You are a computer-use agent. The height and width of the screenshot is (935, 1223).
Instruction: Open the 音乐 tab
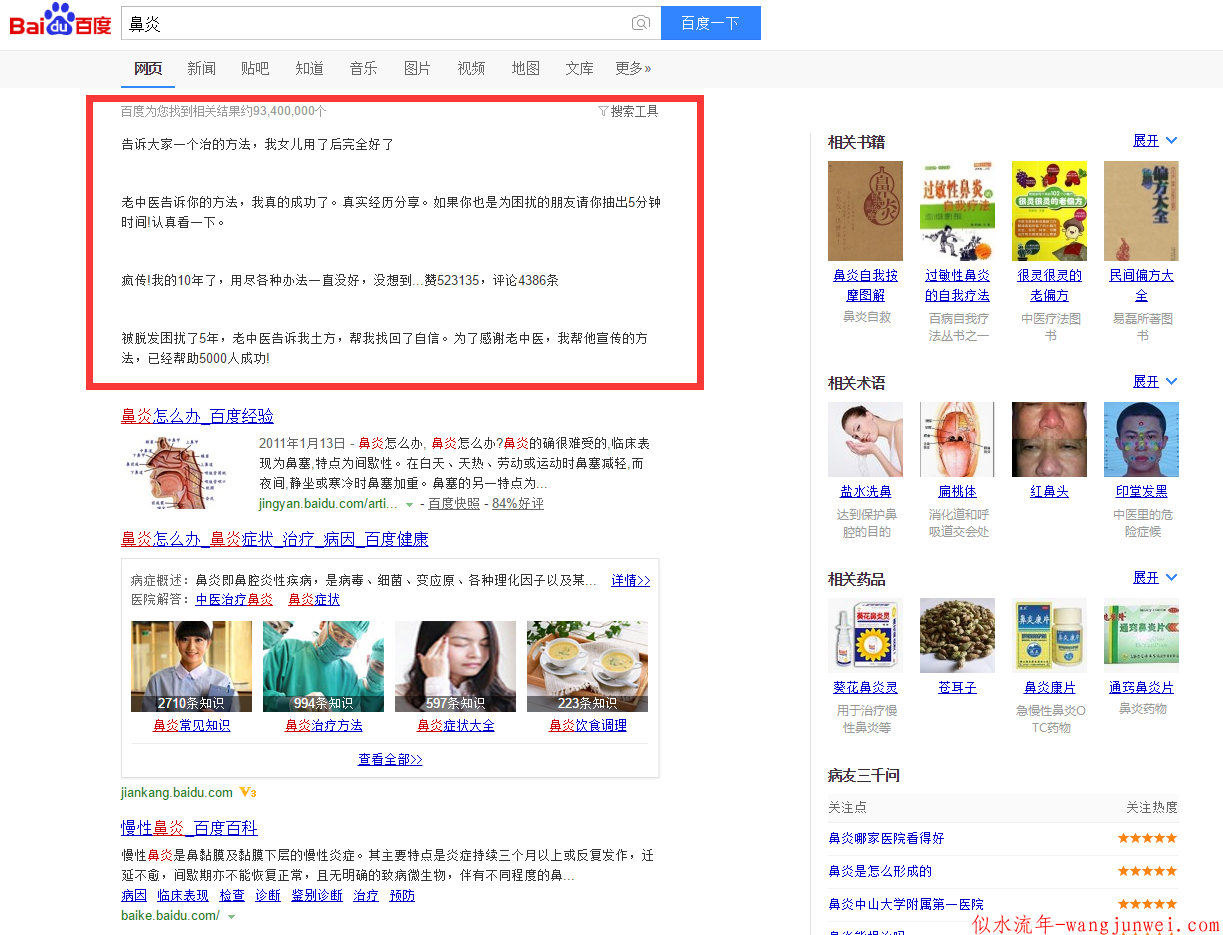pyautogui.click(x=363, y=68)
